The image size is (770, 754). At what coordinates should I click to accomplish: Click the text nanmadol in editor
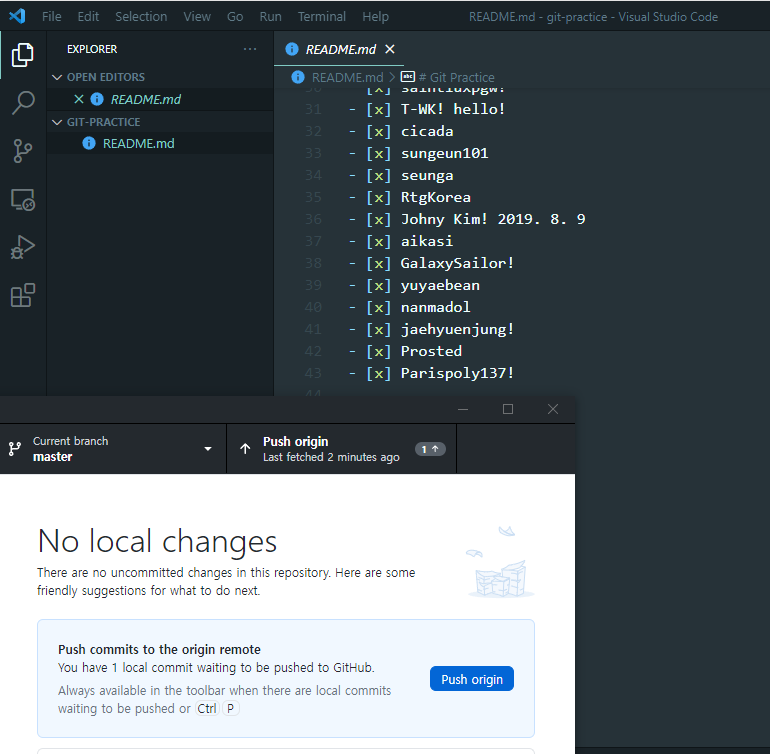pyautogui.click(x=436, y=307)
